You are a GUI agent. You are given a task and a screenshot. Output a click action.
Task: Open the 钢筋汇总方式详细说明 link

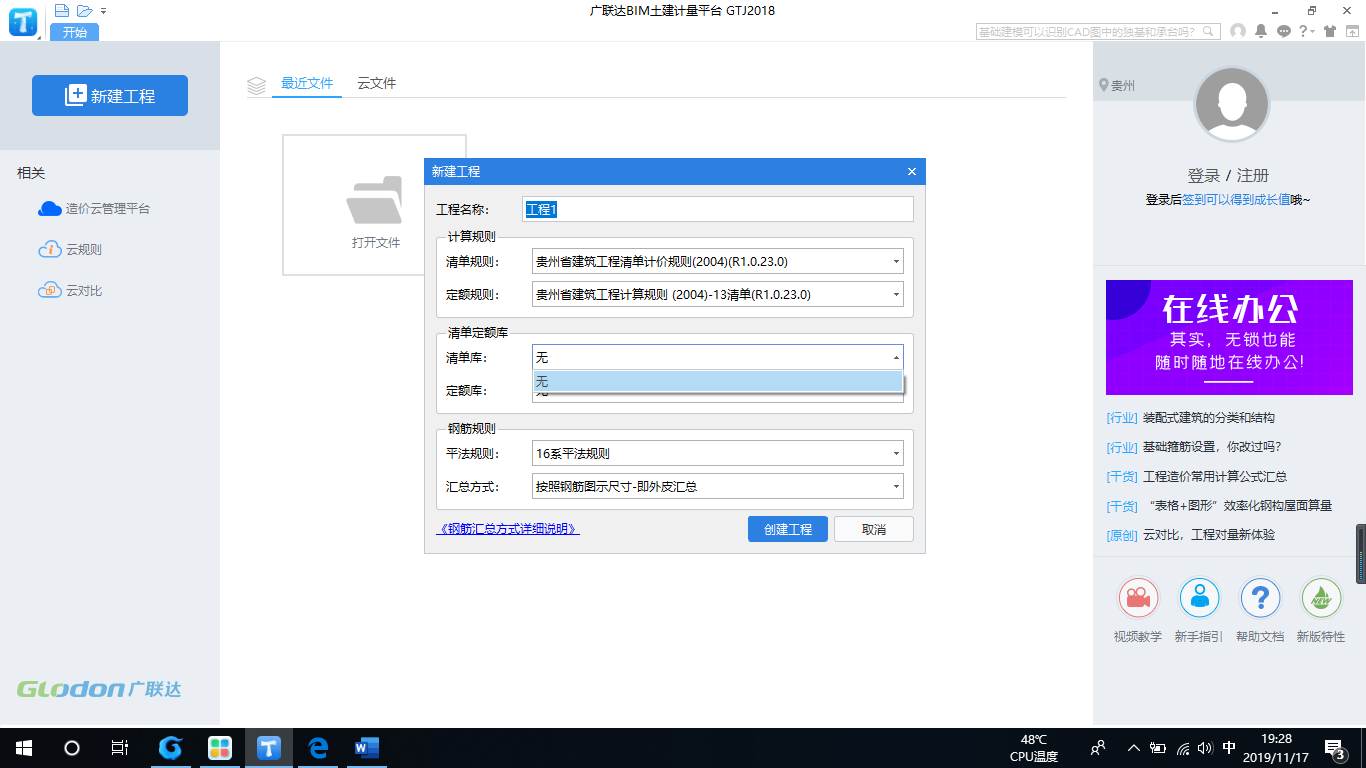tap(508, 529)
